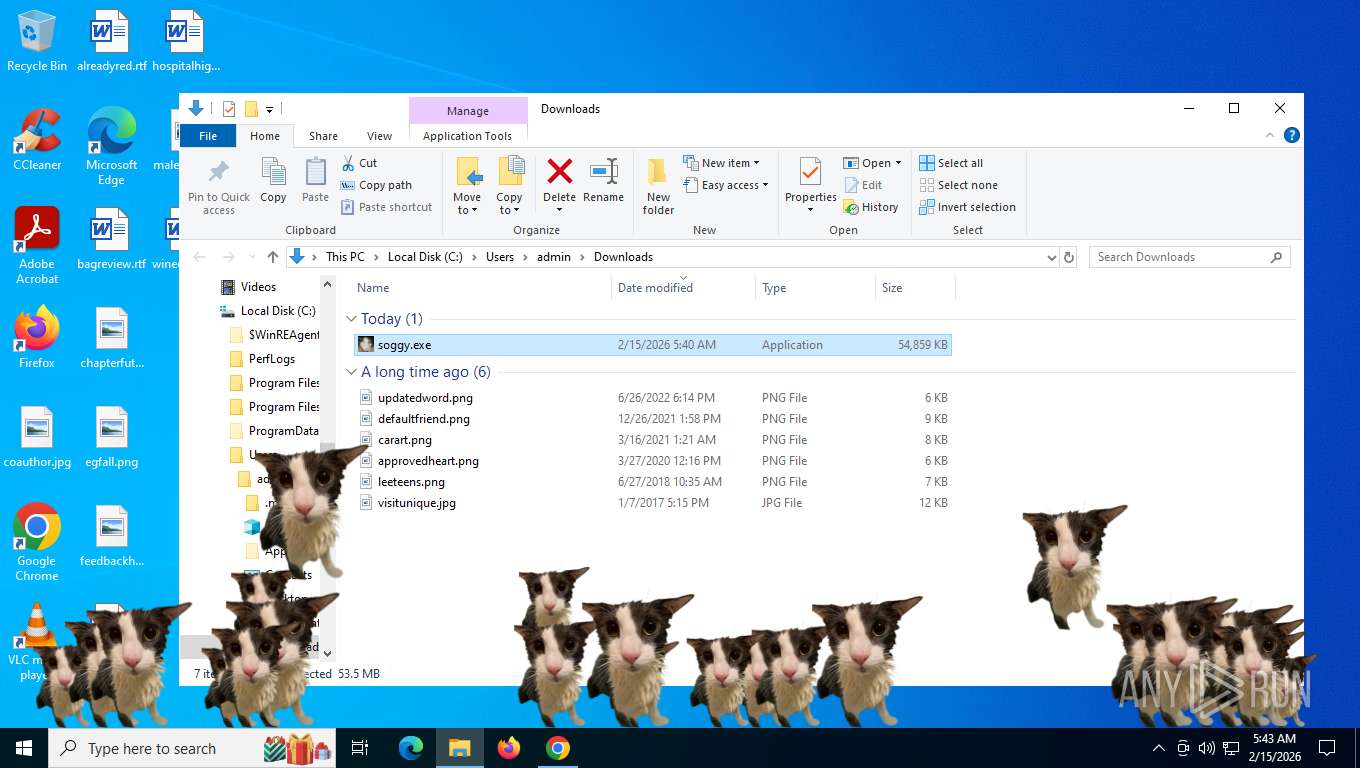Click the Paste ribbon icon
Viewport: 1360px width, 768px height.
315,180
